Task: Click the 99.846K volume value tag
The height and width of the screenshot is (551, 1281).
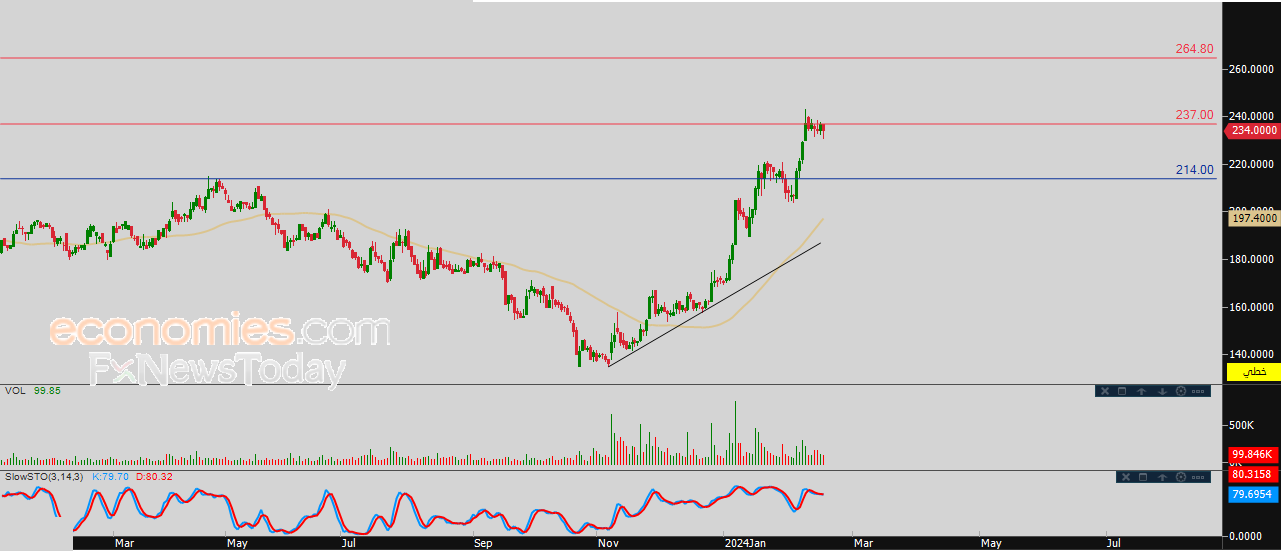Action: click(x=1251, y=454)
